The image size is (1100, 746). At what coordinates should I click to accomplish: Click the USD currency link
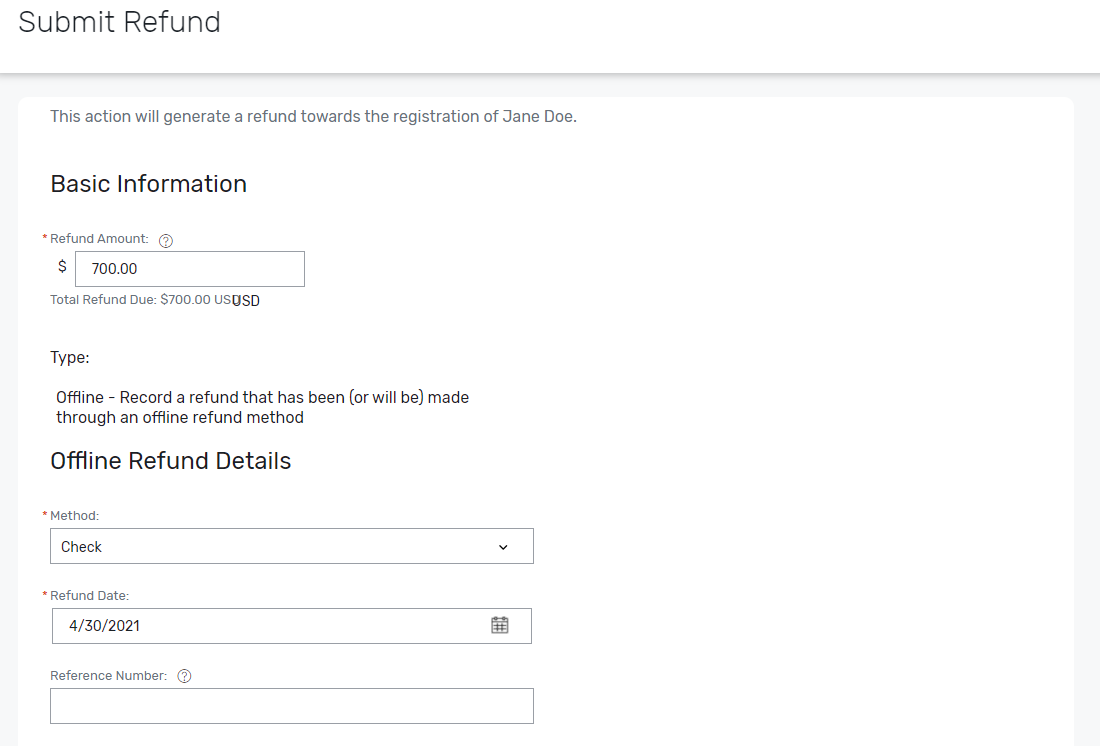tap(246, 300)
